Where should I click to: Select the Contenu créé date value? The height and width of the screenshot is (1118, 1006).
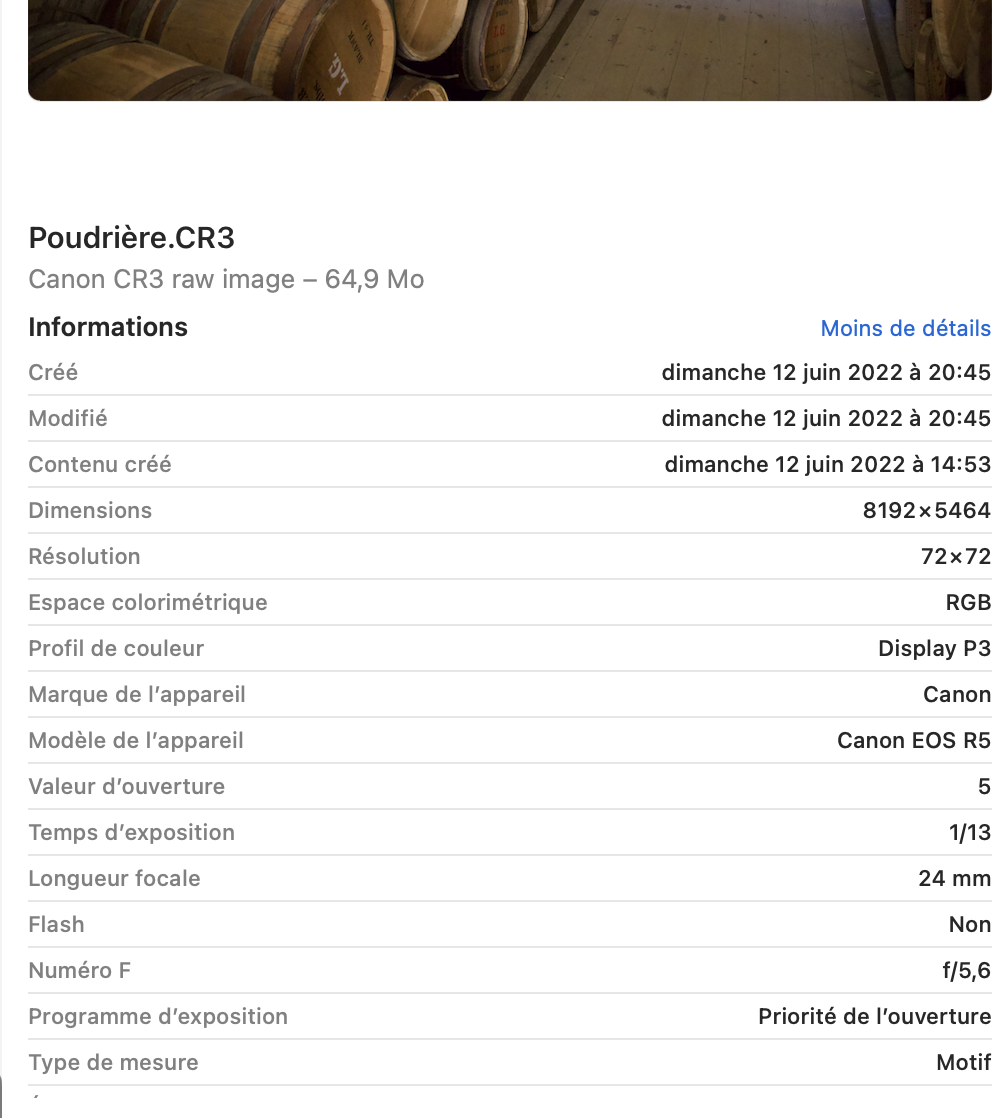tap(827, 465)
